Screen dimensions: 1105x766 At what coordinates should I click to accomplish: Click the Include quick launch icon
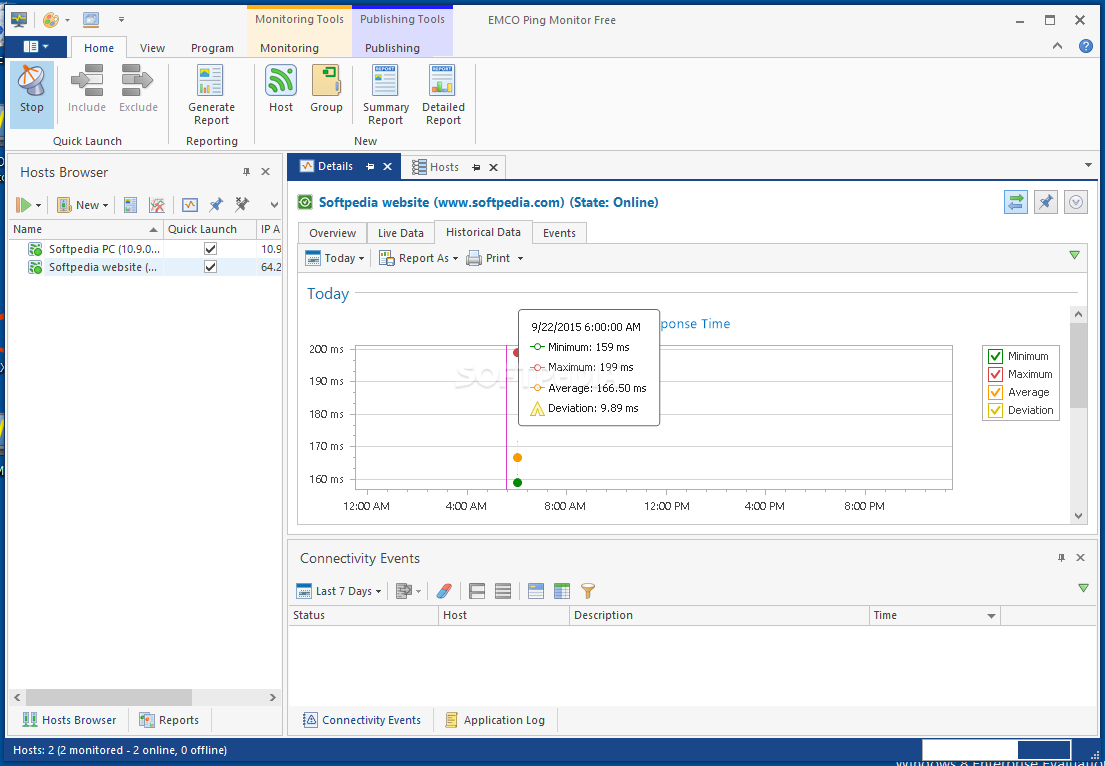(x=87, y=89)
